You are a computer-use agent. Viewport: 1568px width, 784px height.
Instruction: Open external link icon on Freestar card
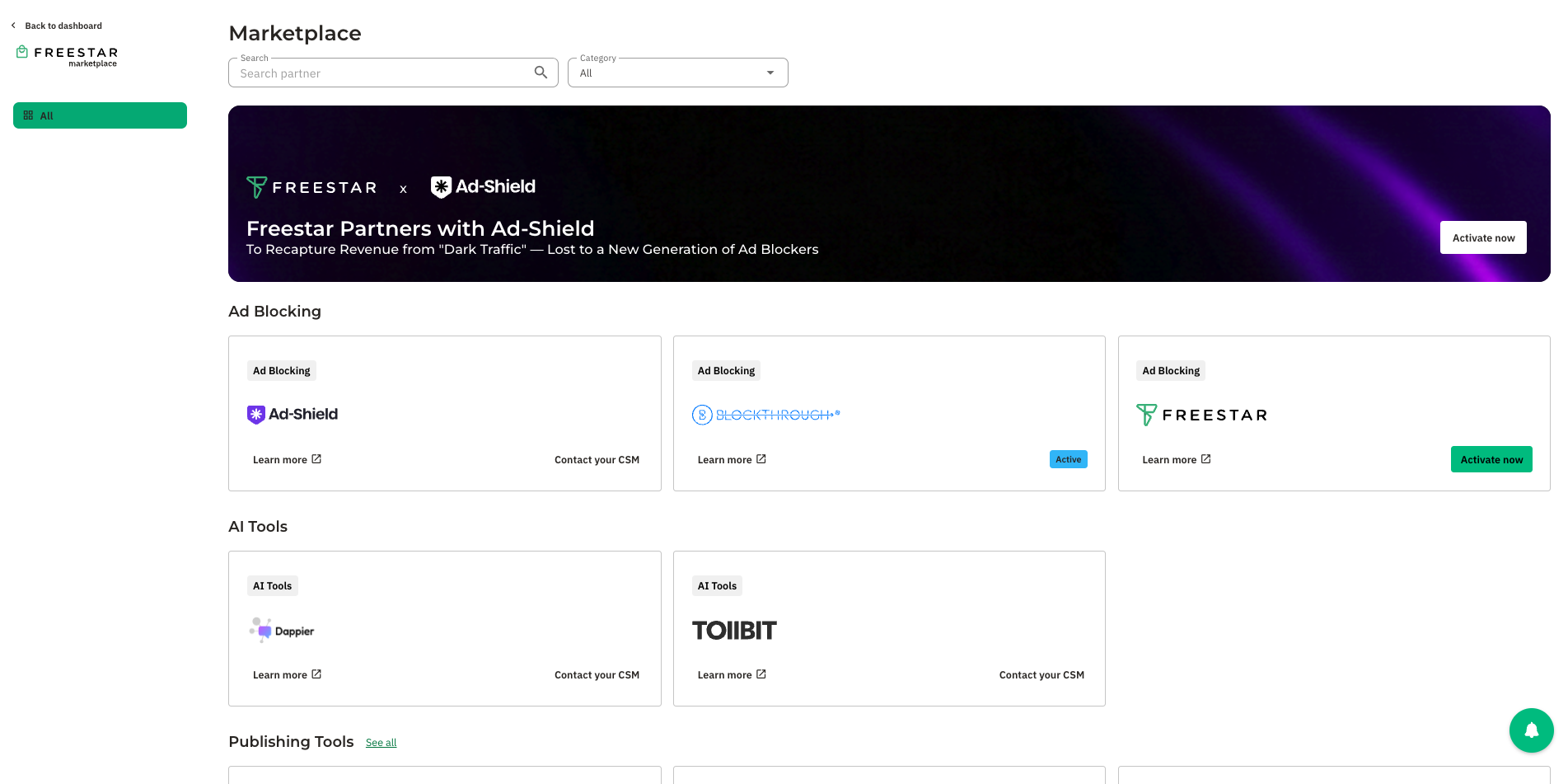point(1206,459)
